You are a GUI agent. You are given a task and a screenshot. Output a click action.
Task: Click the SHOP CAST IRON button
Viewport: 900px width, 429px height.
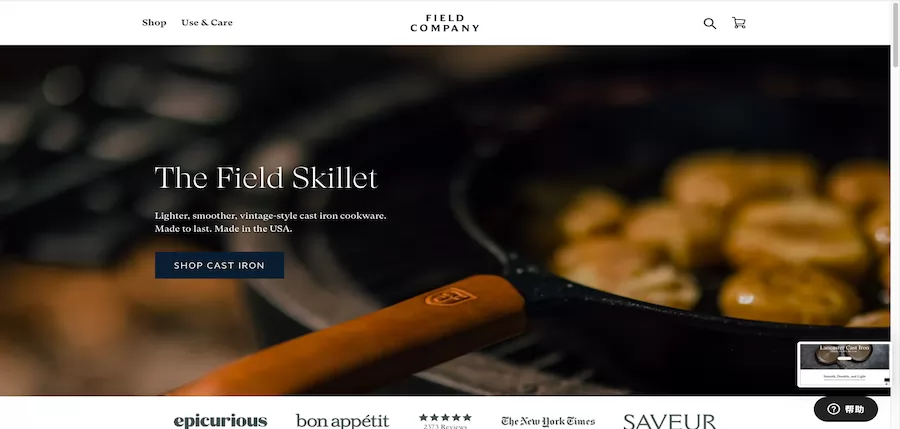tap(219, 265)
